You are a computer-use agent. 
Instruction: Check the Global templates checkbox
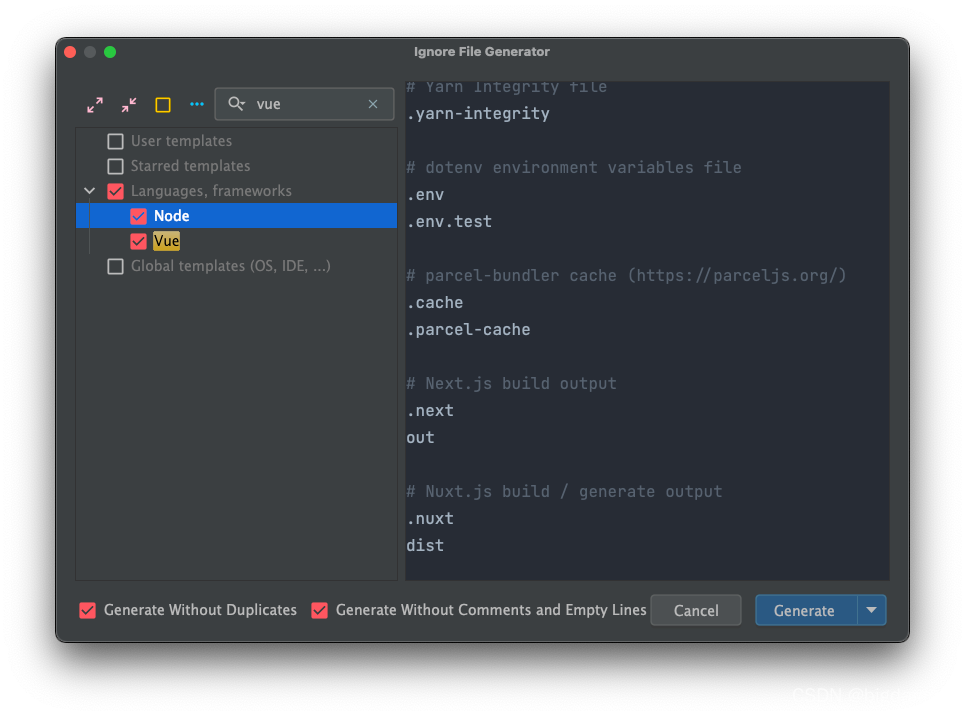pos(115,267)
